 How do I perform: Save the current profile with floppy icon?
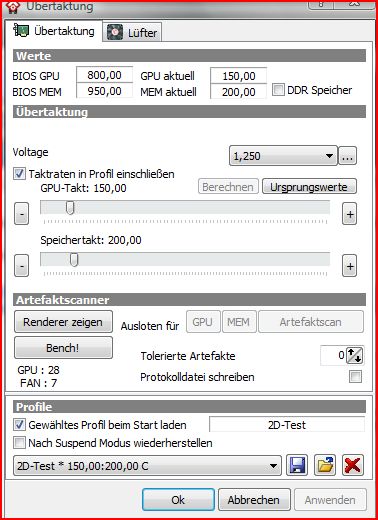(x=297, y=465)
